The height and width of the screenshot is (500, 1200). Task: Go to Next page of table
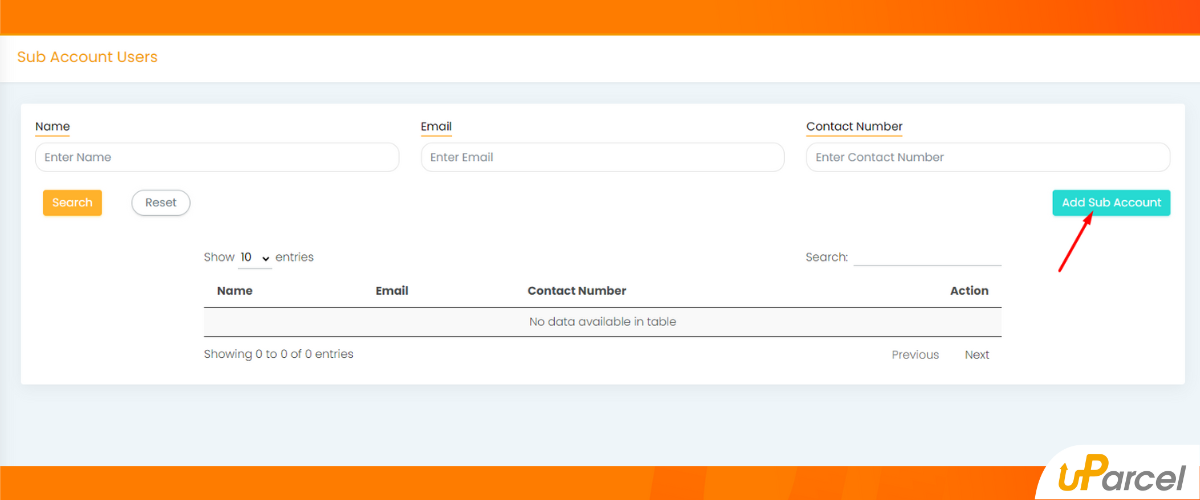coord(977,355)
